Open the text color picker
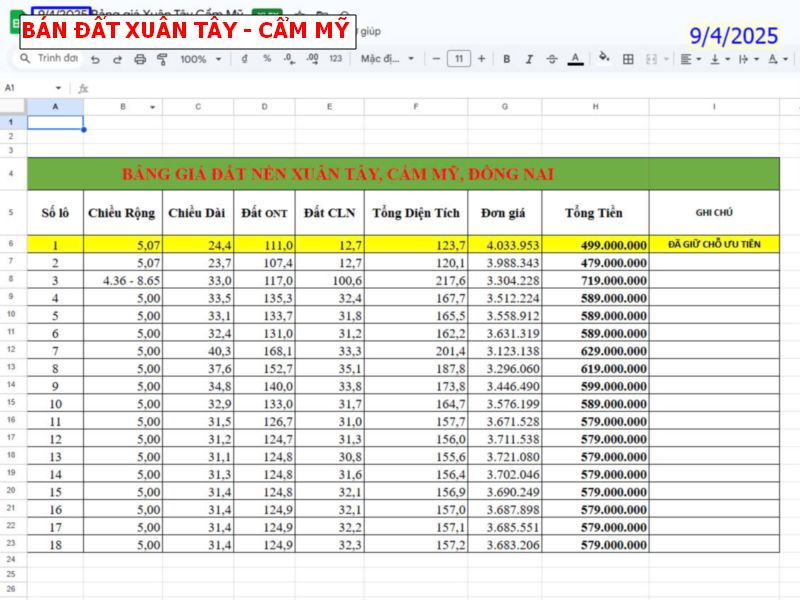Image resolution: width=800 pixels, height=600 pixels. coord(575,59)
